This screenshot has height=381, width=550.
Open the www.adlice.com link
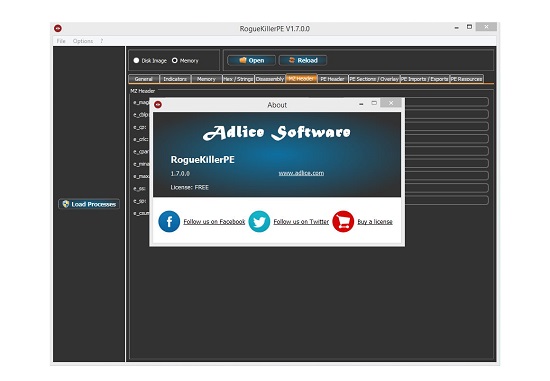point(301,173)
